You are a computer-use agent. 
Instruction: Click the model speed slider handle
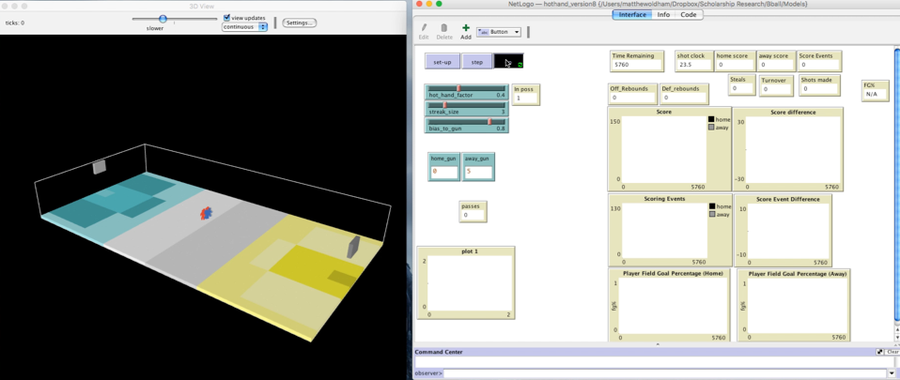[x=163, y=19]
